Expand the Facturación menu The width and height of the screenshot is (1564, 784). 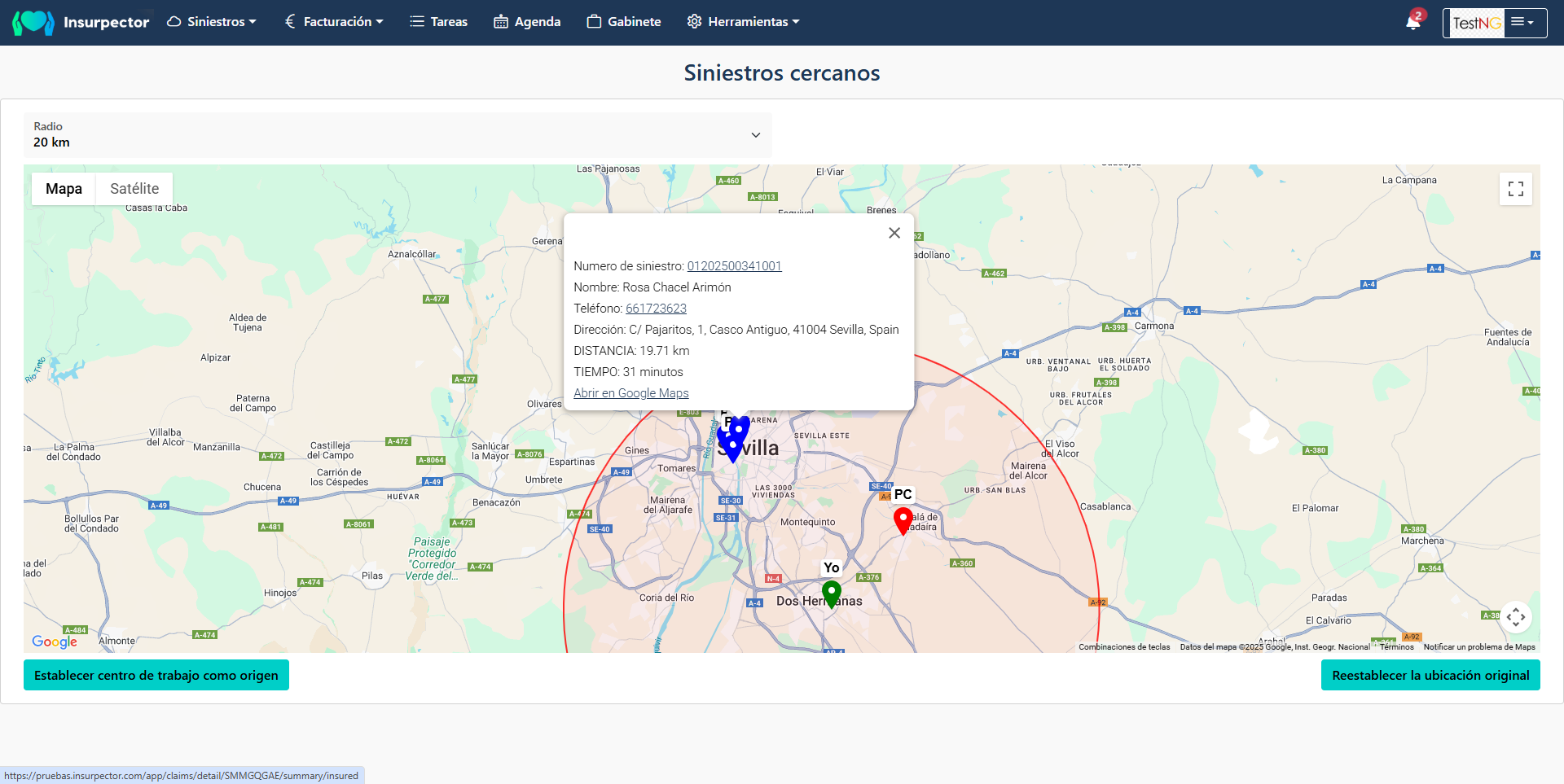(334, 22)
